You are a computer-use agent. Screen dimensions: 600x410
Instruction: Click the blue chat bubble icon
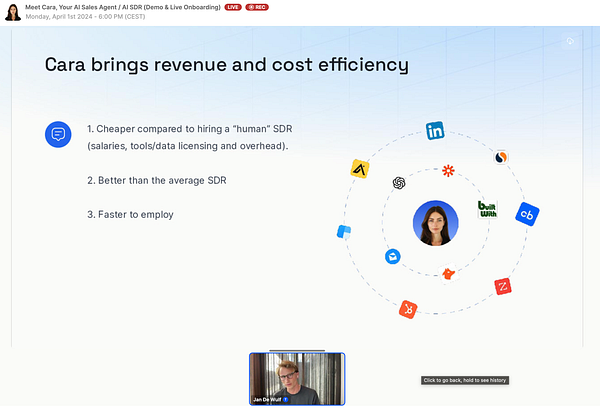pyautogui.click(x=58, y=134)
